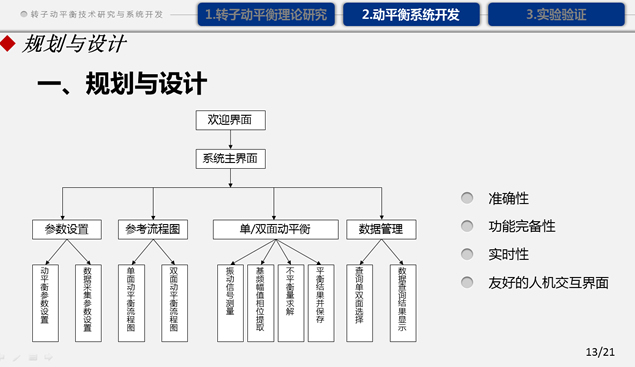
Task: Open the slideshow slide menu icon
Action: (x=33, y=358)
